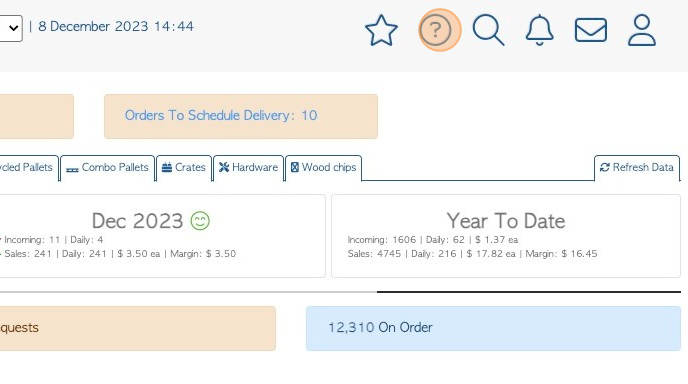Click the refresh arrows icon
The image size is (688, 384).
click(605, 167)
